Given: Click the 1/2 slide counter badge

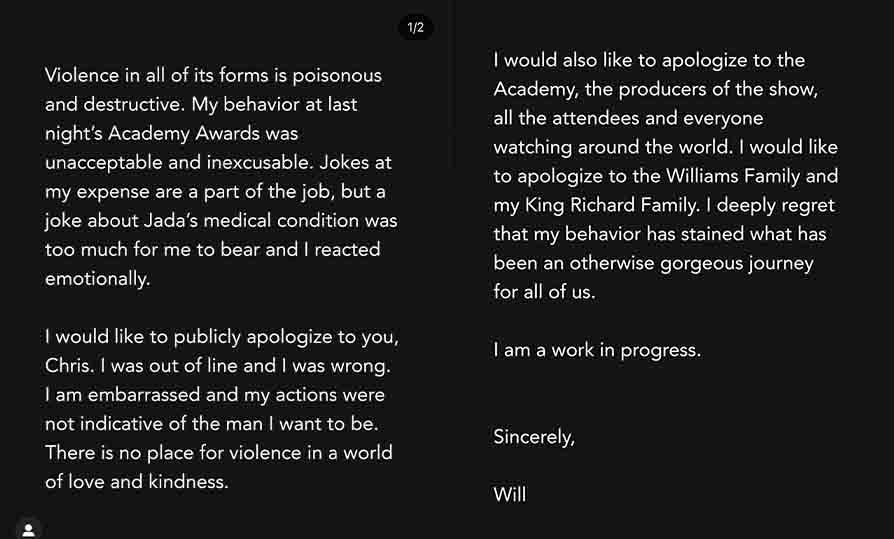Looking at the screenshot, I should (416, 27).
